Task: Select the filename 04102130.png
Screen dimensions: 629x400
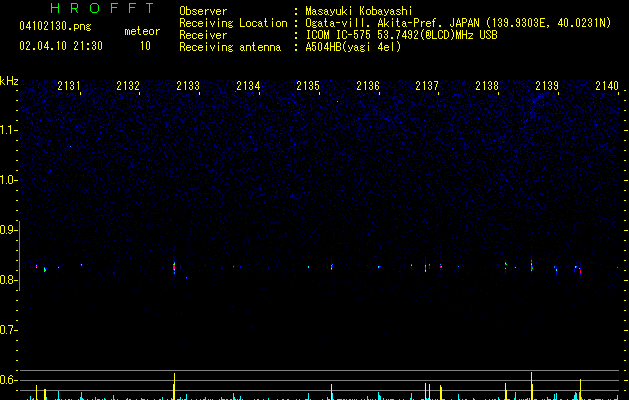Action: tap(55, 26)
